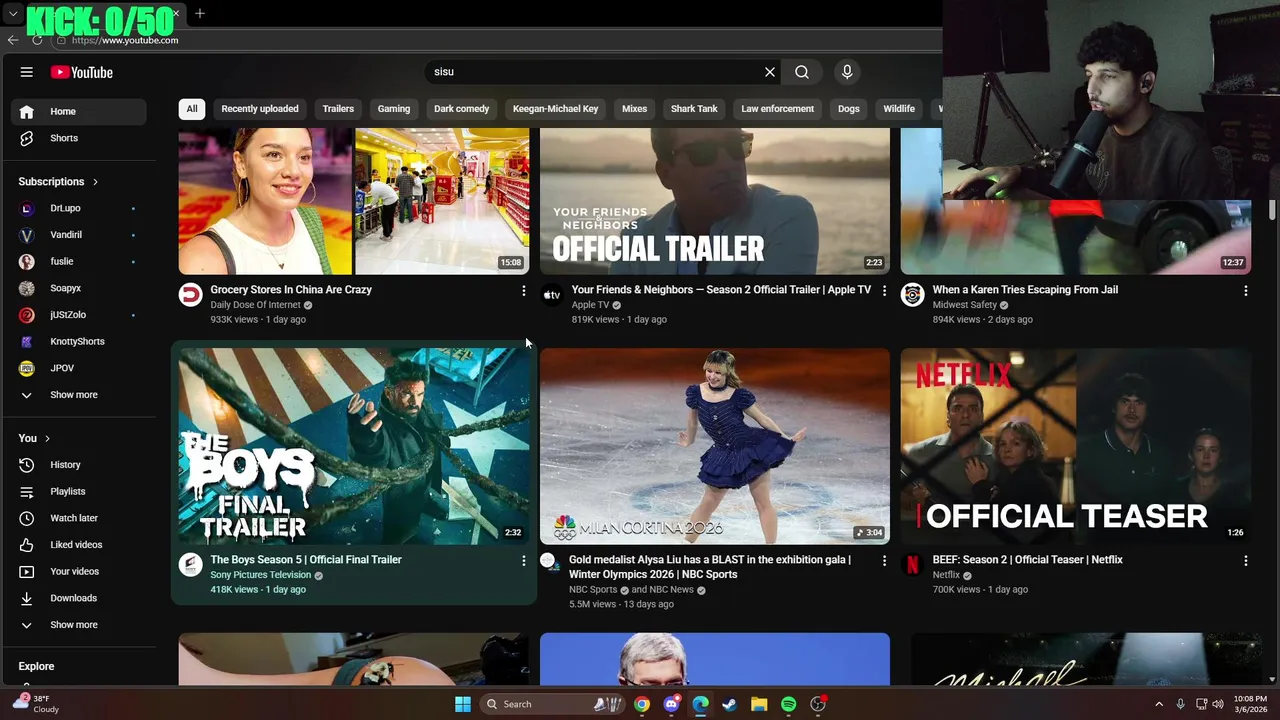The image size is (1280, 720).
Task: Click the browser address bar URL
Action: [125, 40]
